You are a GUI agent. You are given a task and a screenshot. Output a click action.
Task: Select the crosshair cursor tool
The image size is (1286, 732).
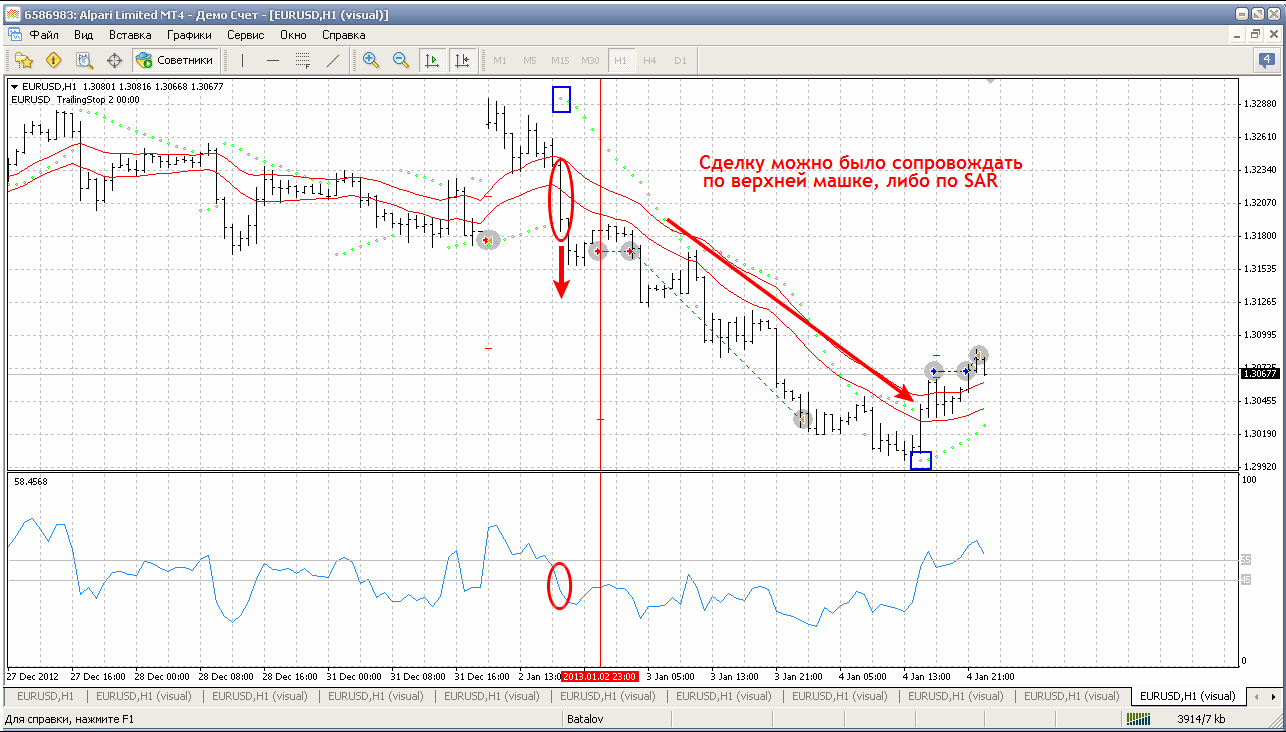click(114, 60)
